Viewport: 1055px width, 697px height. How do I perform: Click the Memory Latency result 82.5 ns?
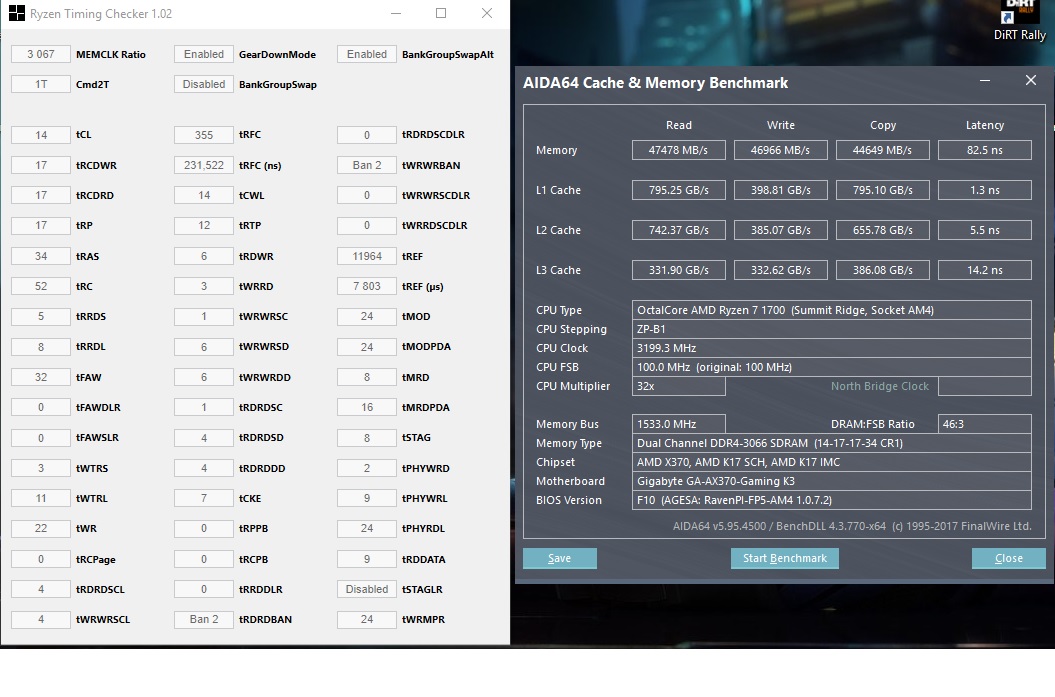point(985,150)
